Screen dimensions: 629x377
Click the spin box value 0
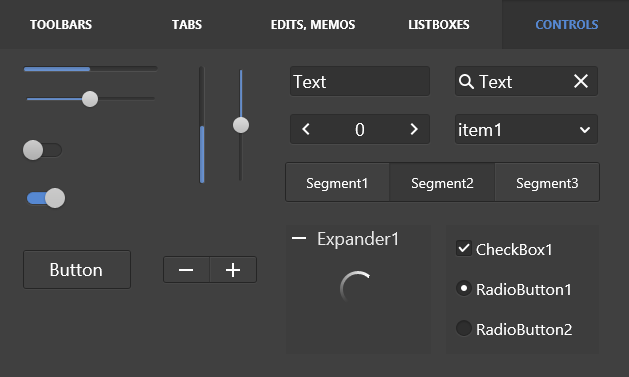point(360,130)
